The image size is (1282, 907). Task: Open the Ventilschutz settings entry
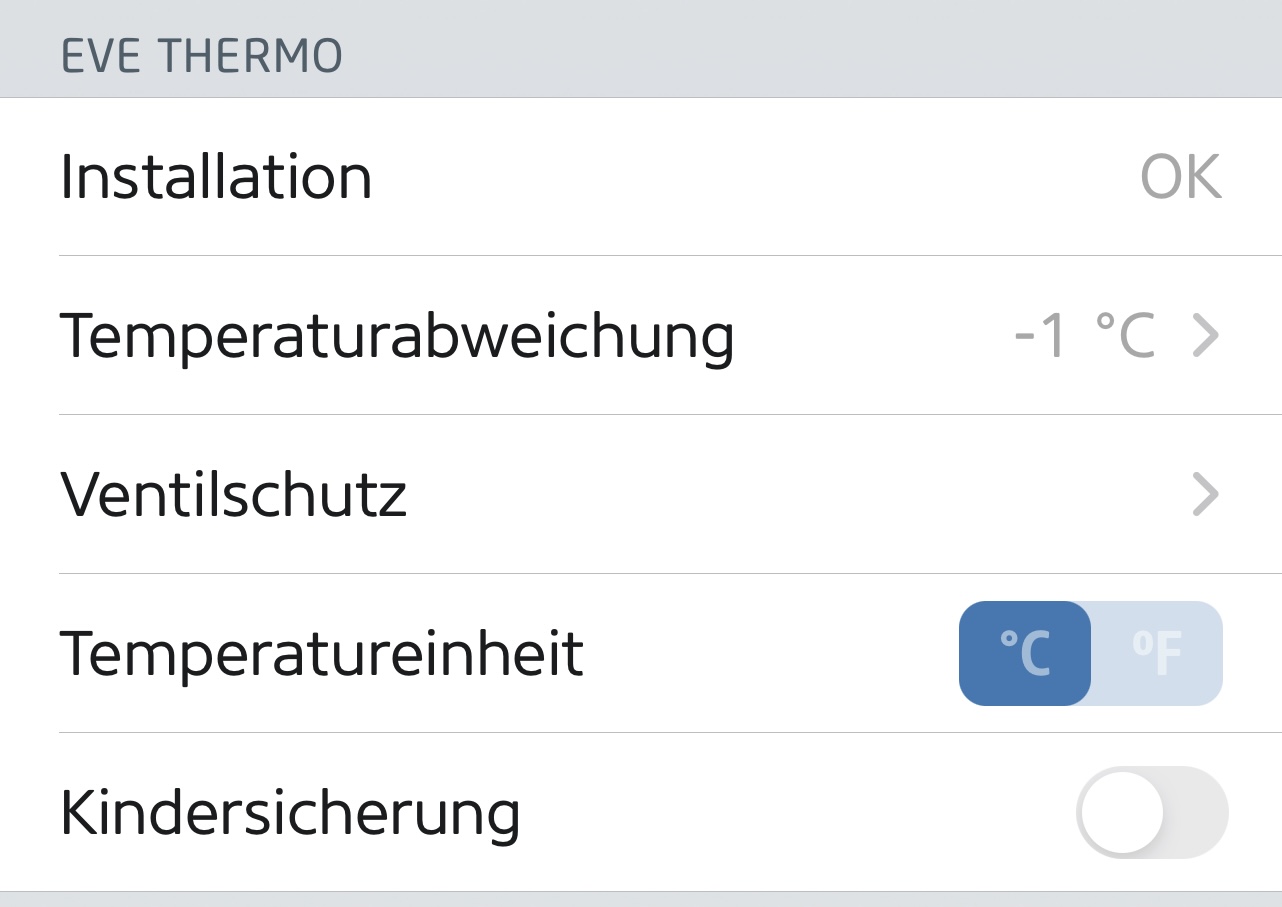pos(234,495)
